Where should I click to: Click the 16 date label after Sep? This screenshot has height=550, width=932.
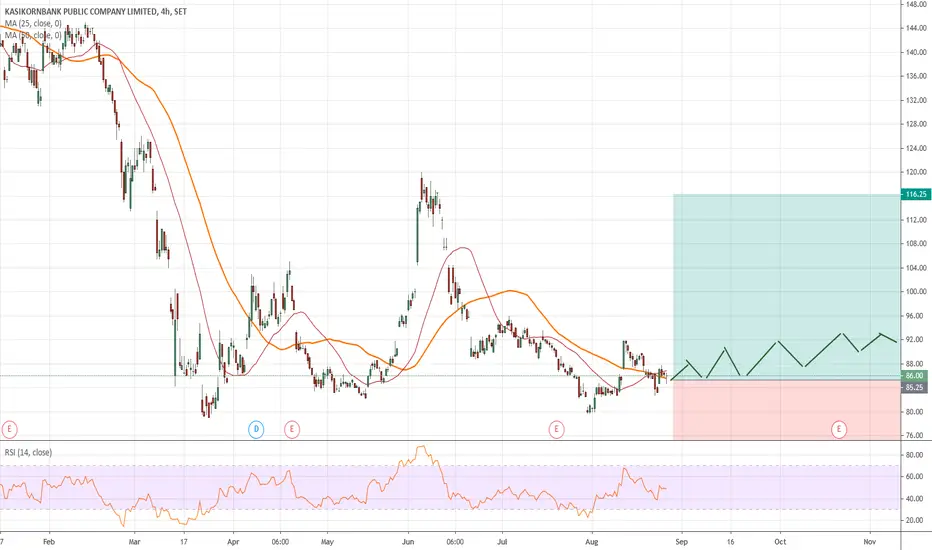[x=731, y=542]
